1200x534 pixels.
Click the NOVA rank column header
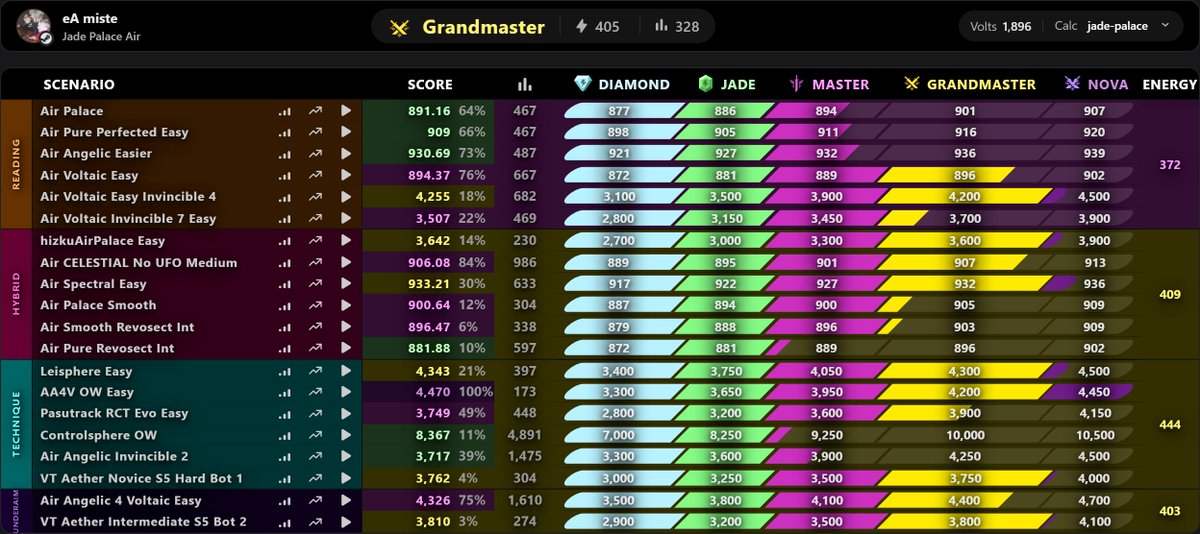1097,84
